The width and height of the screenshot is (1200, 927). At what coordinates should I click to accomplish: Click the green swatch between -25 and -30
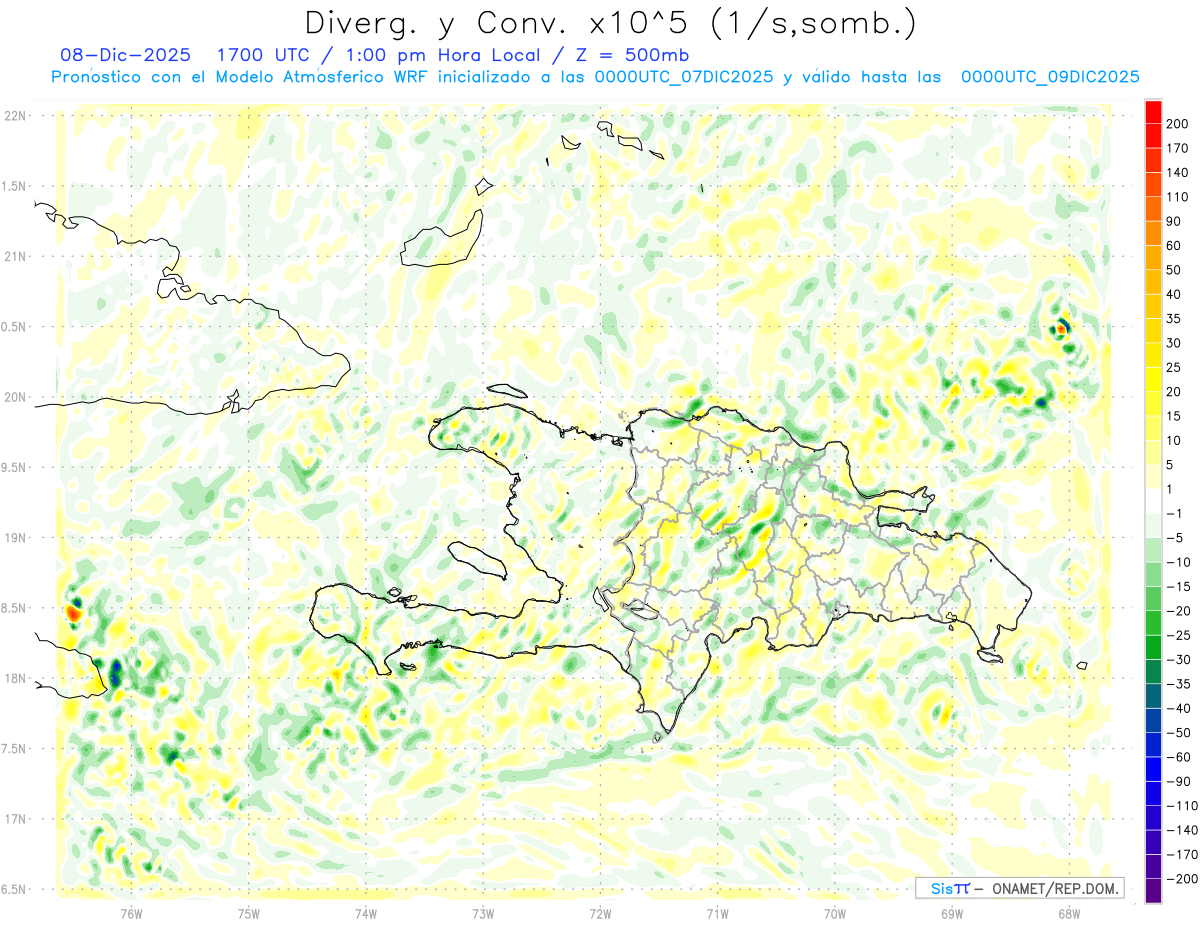point(1153,648)
